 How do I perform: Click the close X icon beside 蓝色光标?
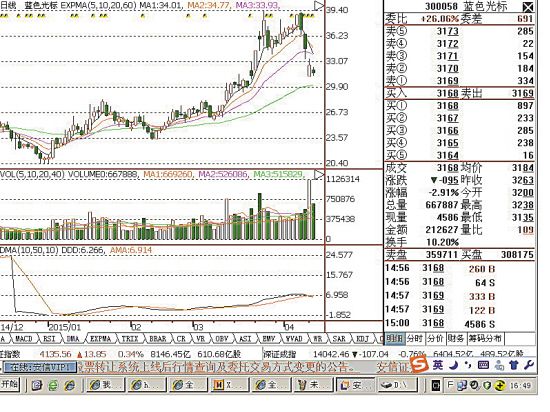[x=528, y=7]
